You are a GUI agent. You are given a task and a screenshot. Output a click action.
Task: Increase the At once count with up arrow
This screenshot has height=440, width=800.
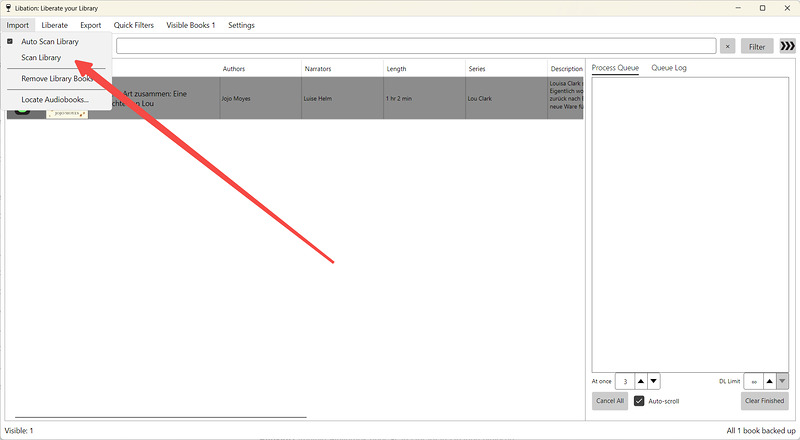(641, 381)
